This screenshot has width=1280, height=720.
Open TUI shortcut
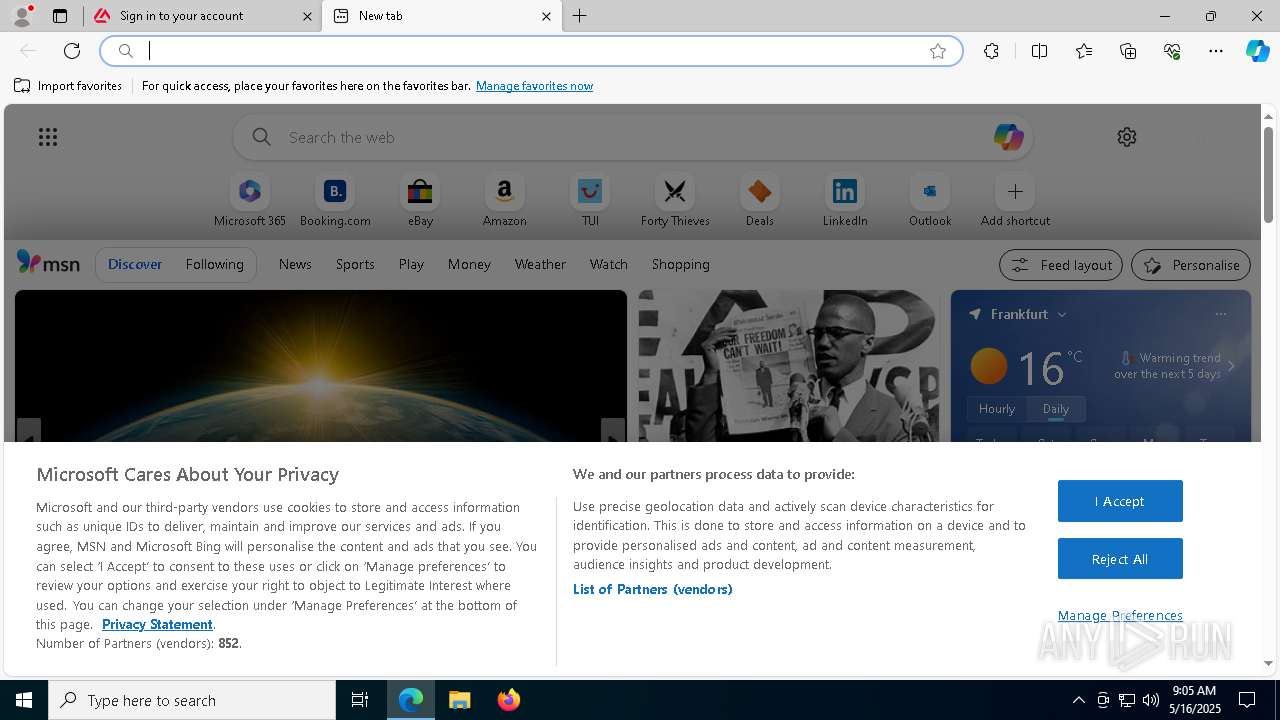tap(590, 201)
